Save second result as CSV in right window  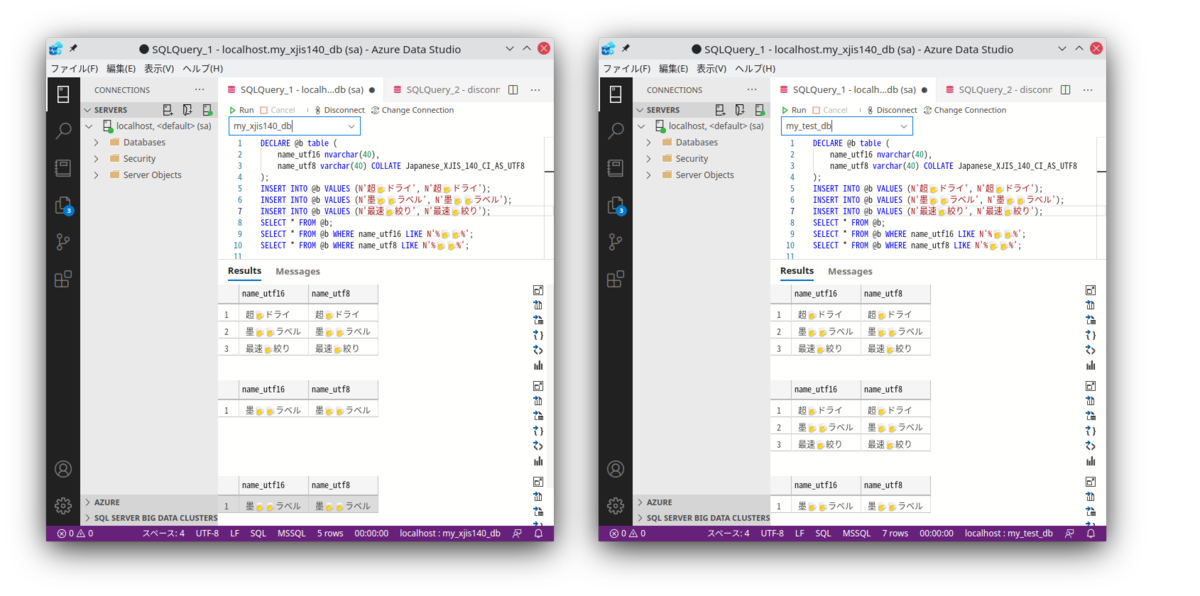tap(1091, 401)
